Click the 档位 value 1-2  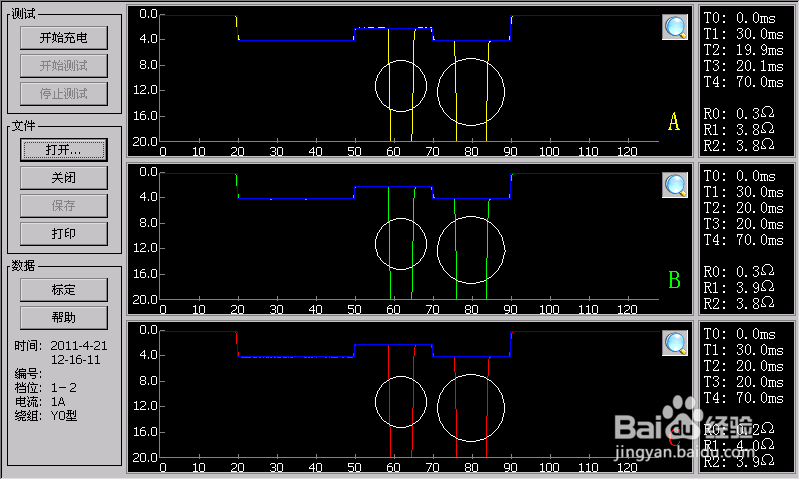(63, 388)
